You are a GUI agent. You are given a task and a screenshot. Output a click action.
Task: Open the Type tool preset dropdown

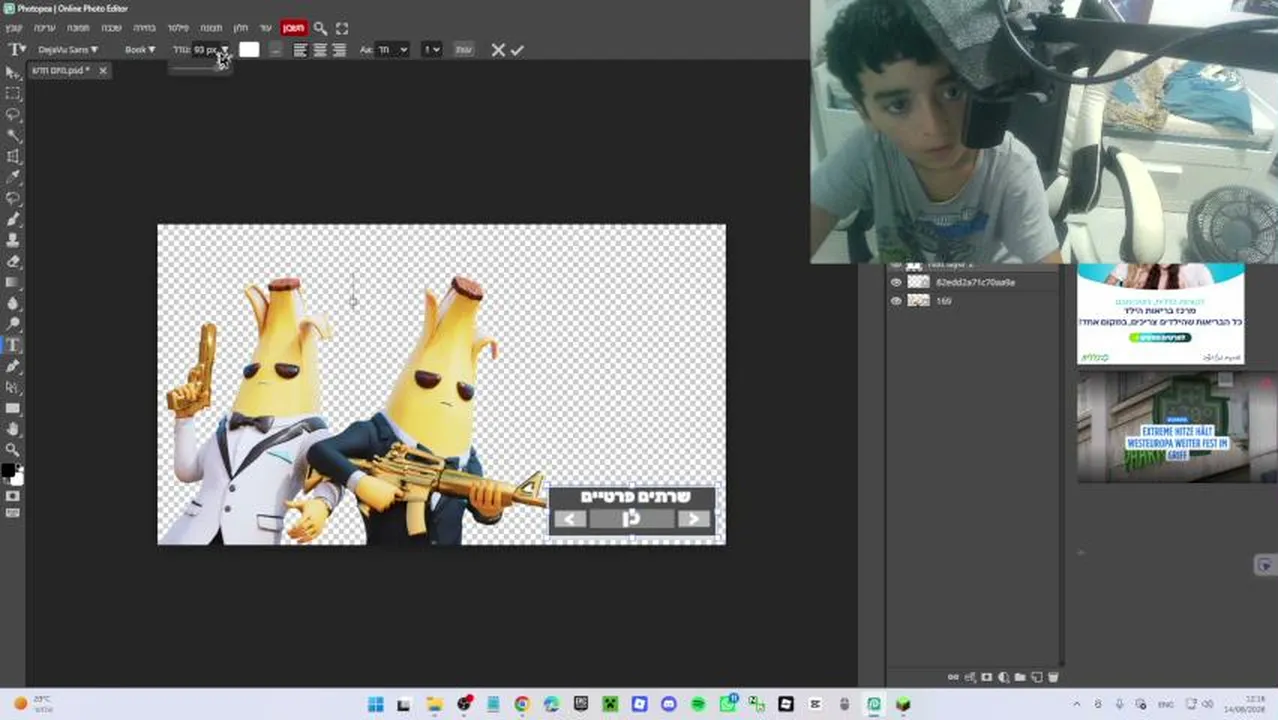[17, 49]
